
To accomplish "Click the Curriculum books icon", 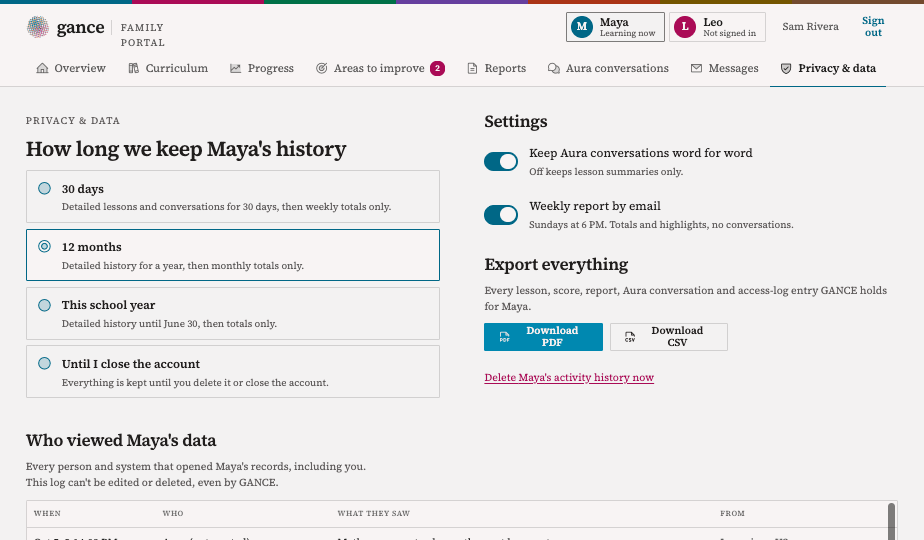I will [134, 68].
